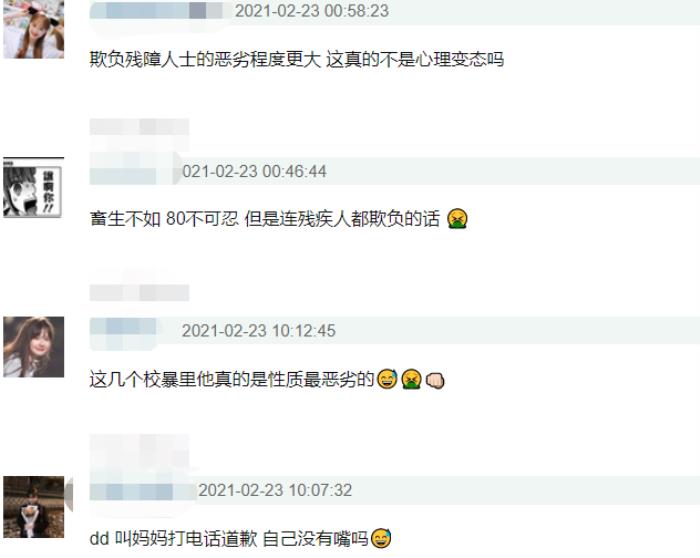Select comment text starting 欺负残障人士
This screenshot has height=558, width=700.
pyautogui.click(x=297, y=59)
